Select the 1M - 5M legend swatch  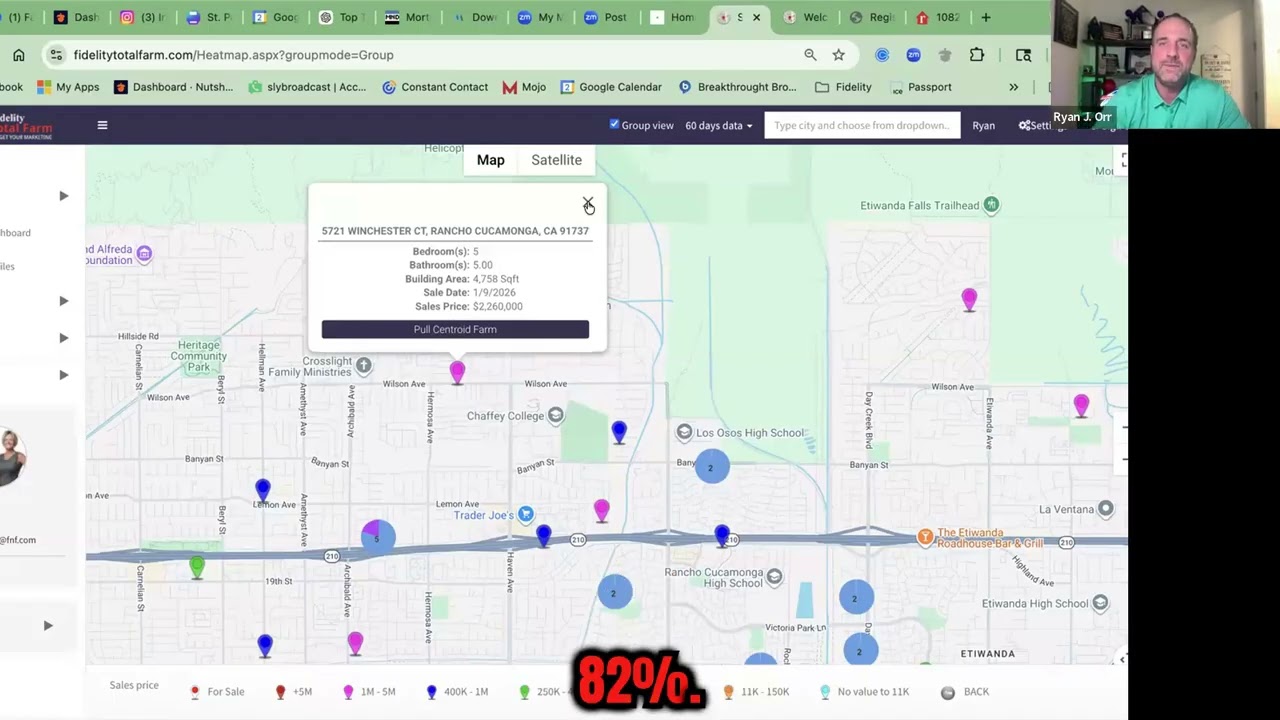348,692
